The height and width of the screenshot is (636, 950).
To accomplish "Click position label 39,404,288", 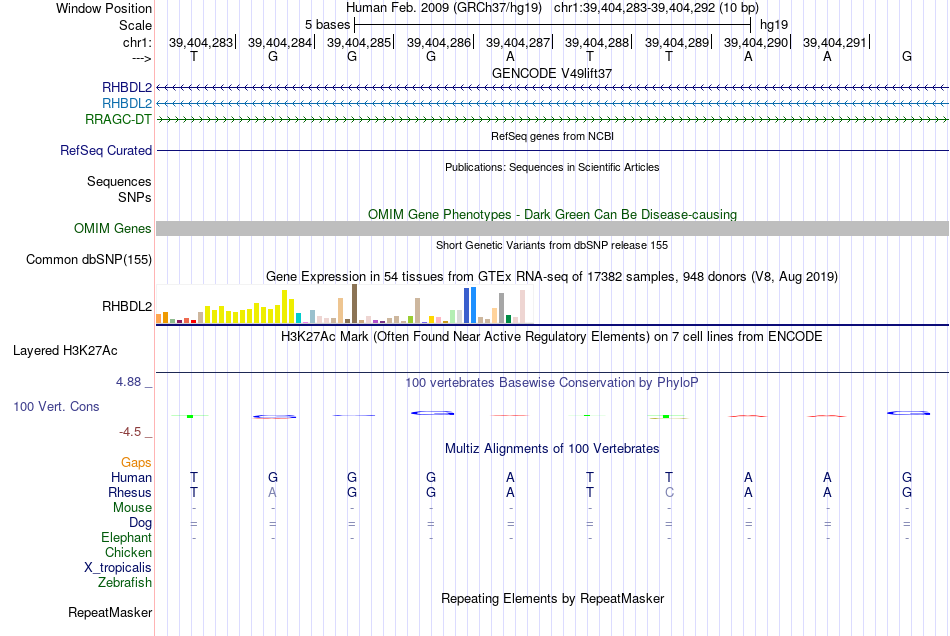I will point(597,42).
